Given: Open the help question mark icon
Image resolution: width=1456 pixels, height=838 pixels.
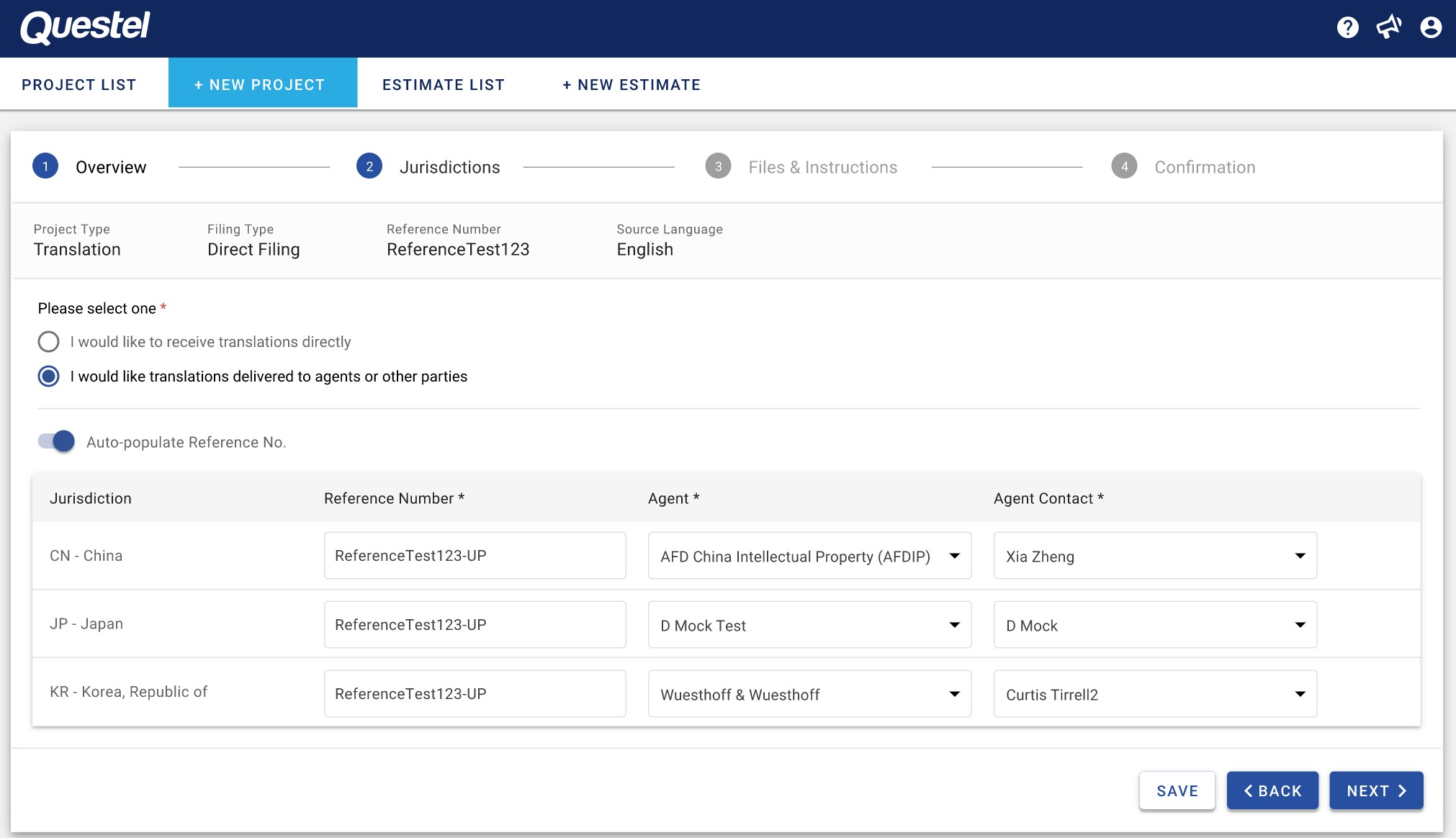Looking at the screenshot, I should (x=1347, y=27).
